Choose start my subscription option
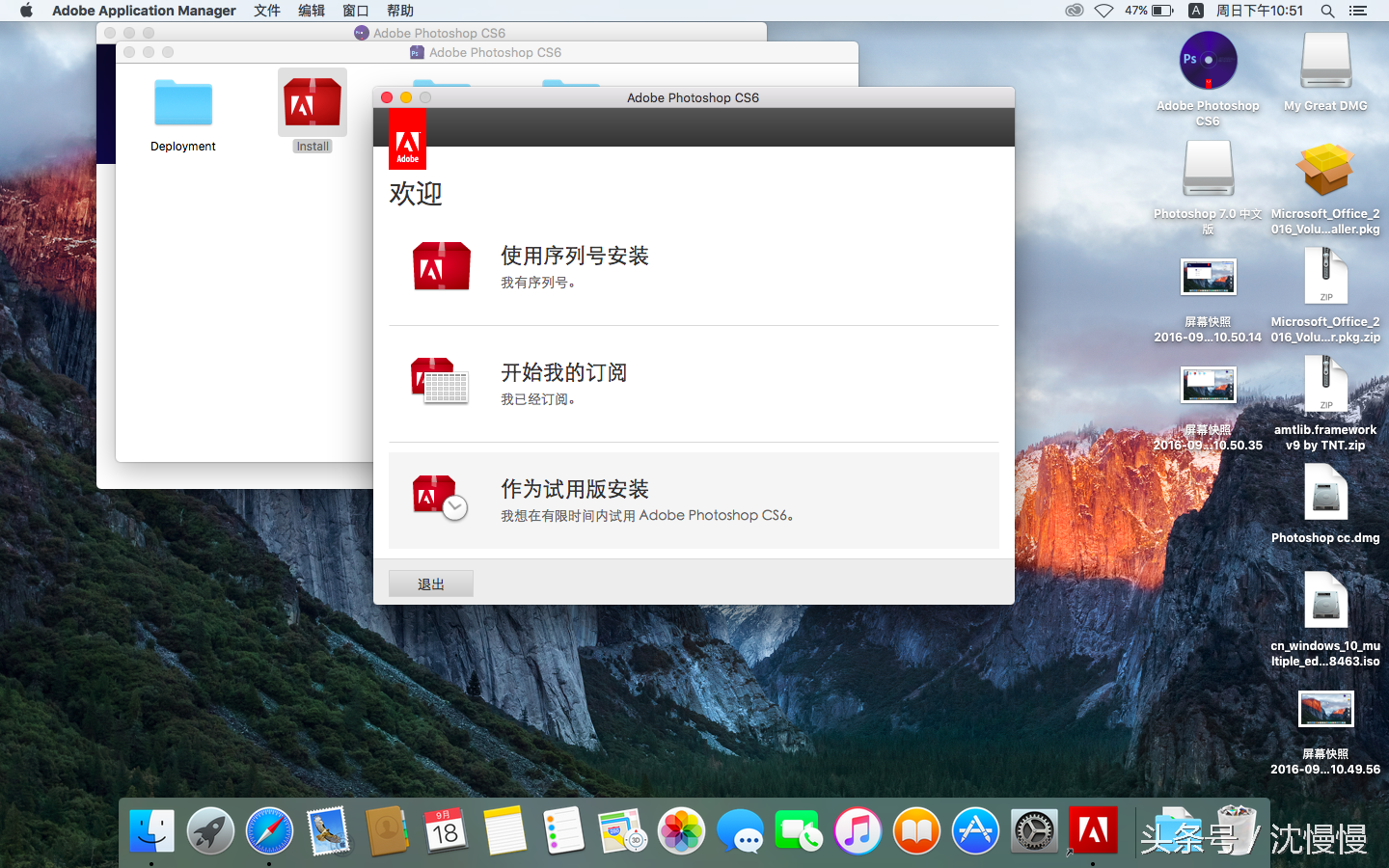1389x868 pixels. [x=694, y=384]
